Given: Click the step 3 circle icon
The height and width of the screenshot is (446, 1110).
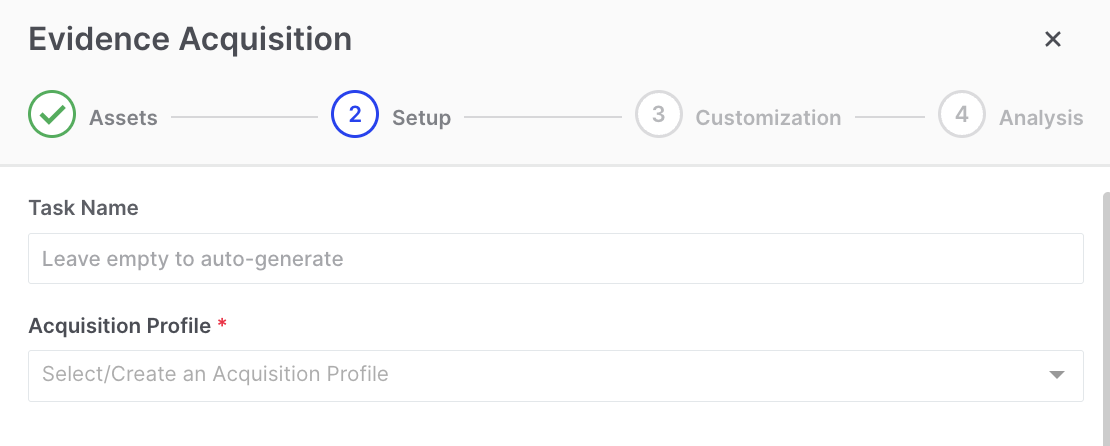Looking at the screenshot, I should [658, 115].
